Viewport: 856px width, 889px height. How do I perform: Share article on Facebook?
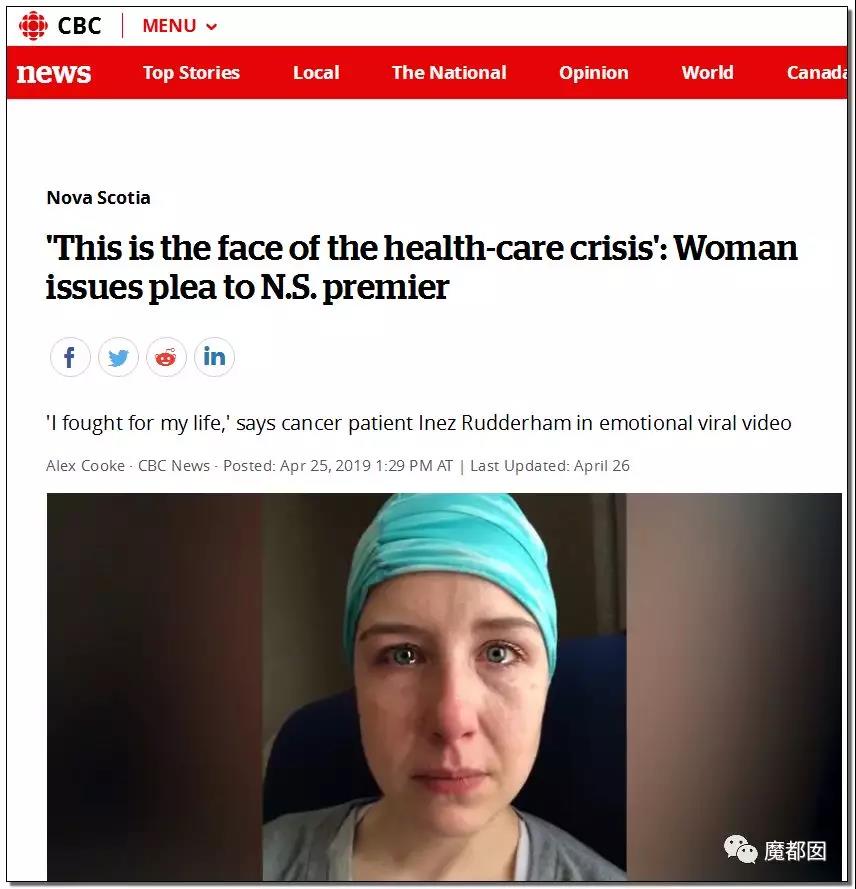pyautogui.click(x=70, y=357)
